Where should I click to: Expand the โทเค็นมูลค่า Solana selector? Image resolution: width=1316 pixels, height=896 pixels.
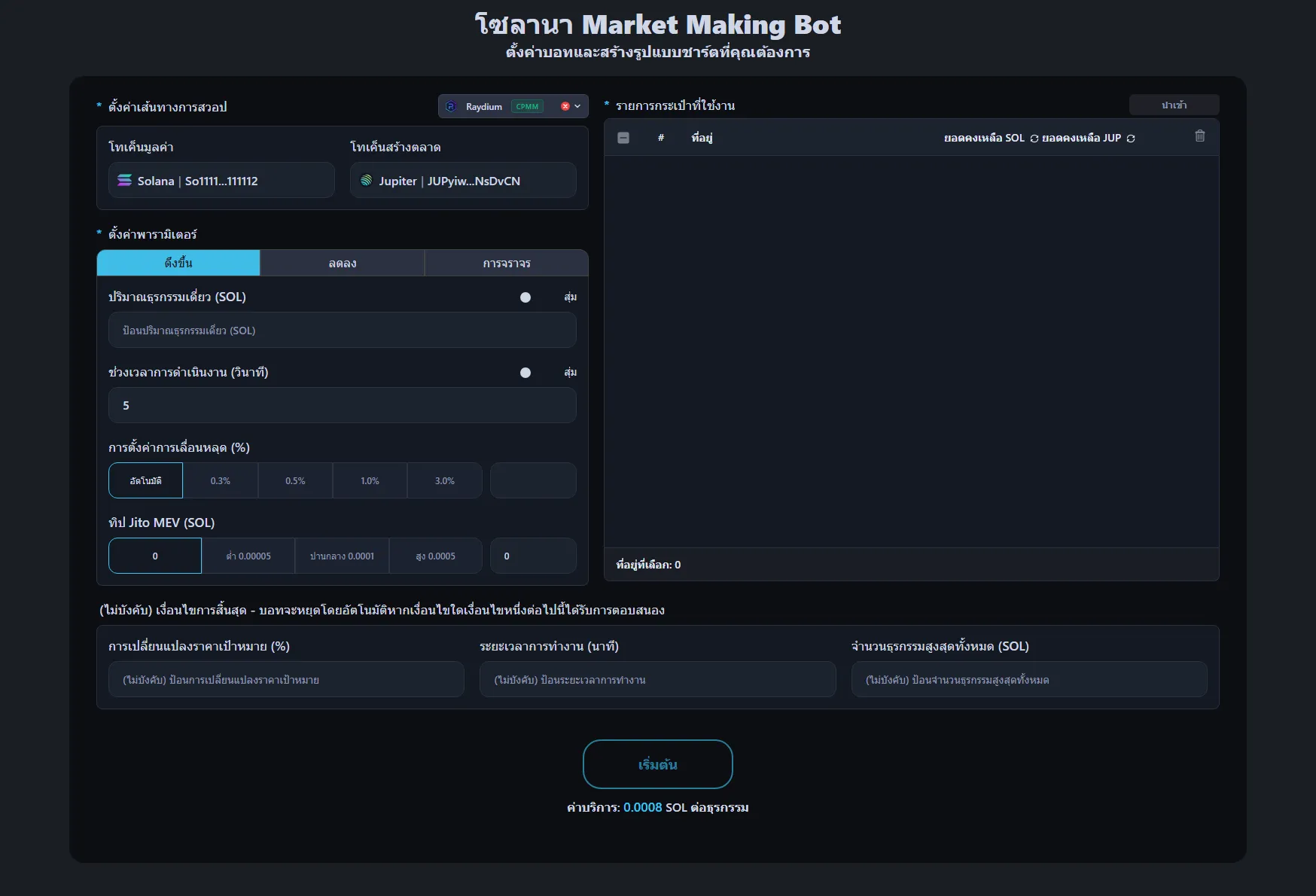tap(221, 180)
